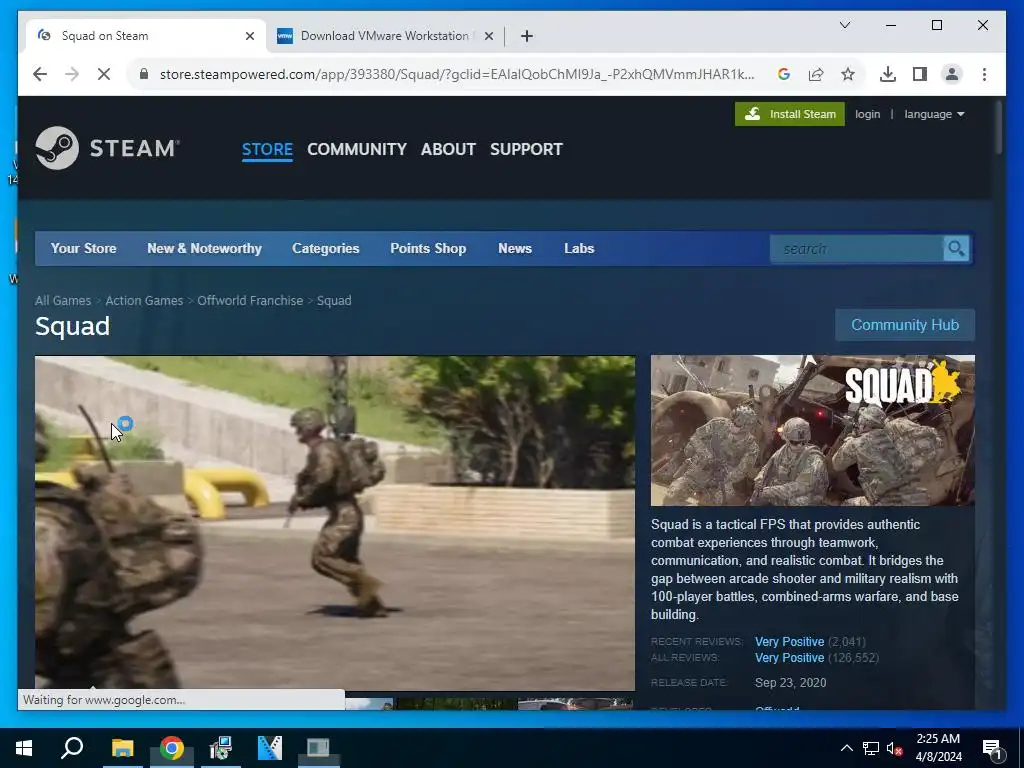Open the COMMUNITY menu
Viewport: 1024px width, 768px height.
coord(357,149)
